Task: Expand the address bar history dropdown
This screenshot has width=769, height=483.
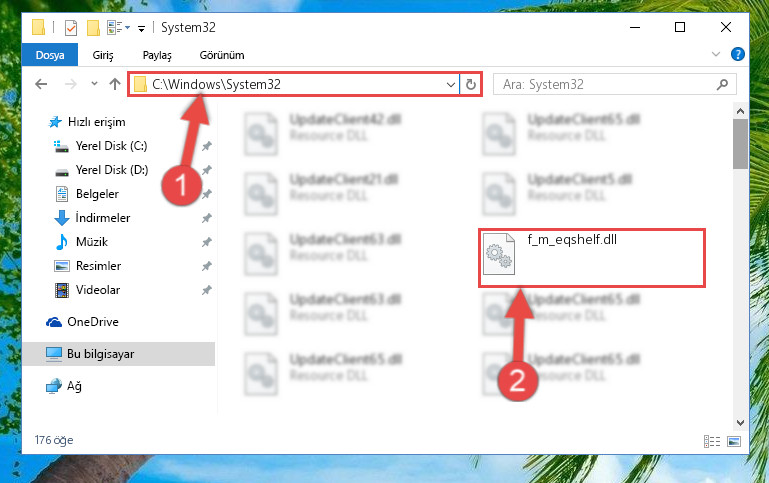Action: click(451, 84)
